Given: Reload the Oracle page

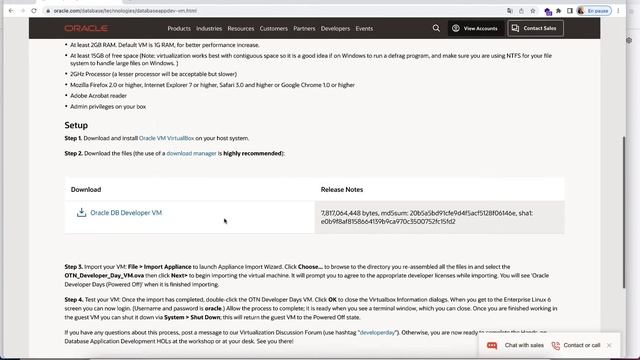Looking at the screenshot, I should (34, 11).
